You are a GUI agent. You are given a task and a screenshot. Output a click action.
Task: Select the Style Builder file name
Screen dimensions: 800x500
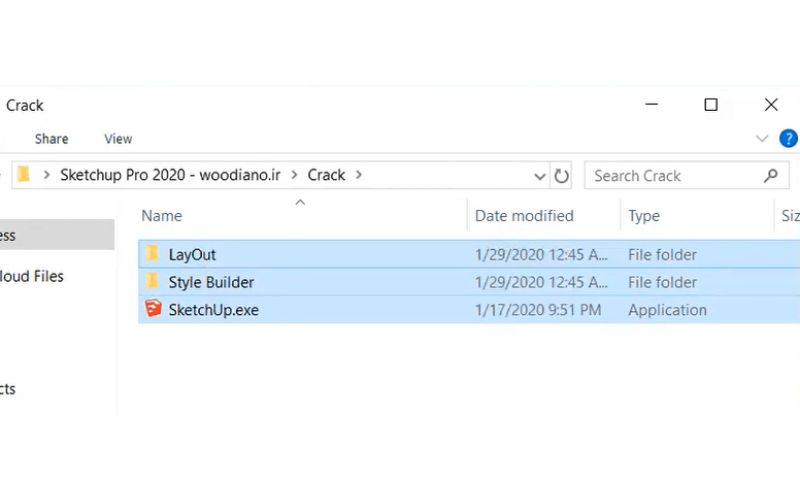[x=211, y=282]
